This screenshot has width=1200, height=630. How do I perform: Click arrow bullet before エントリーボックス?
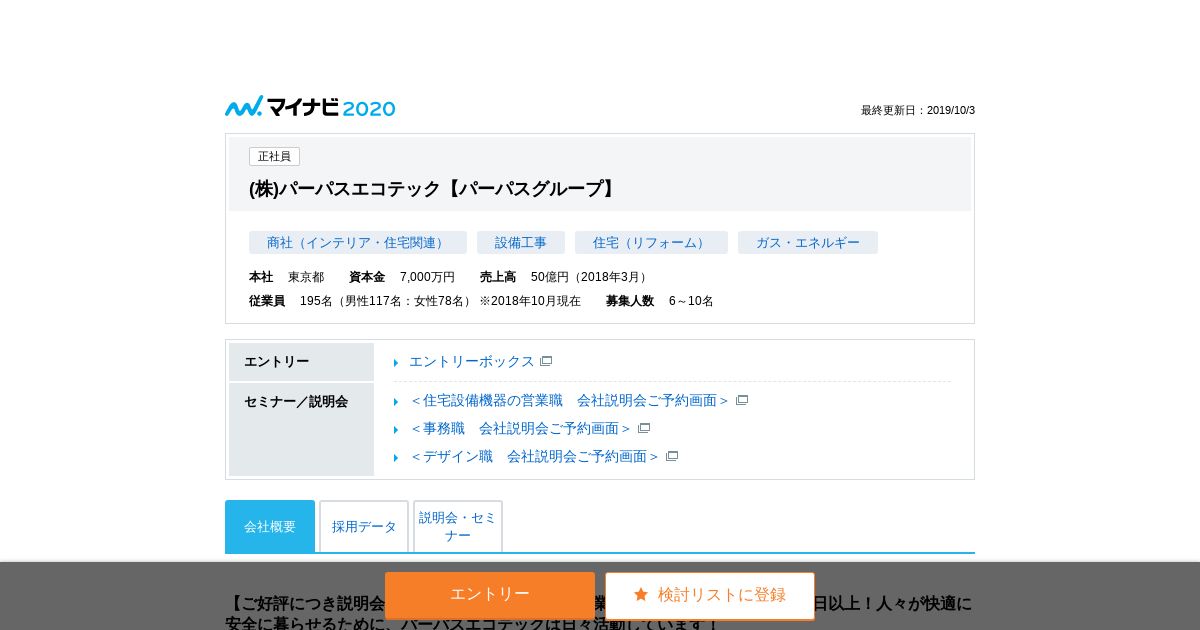396,363
